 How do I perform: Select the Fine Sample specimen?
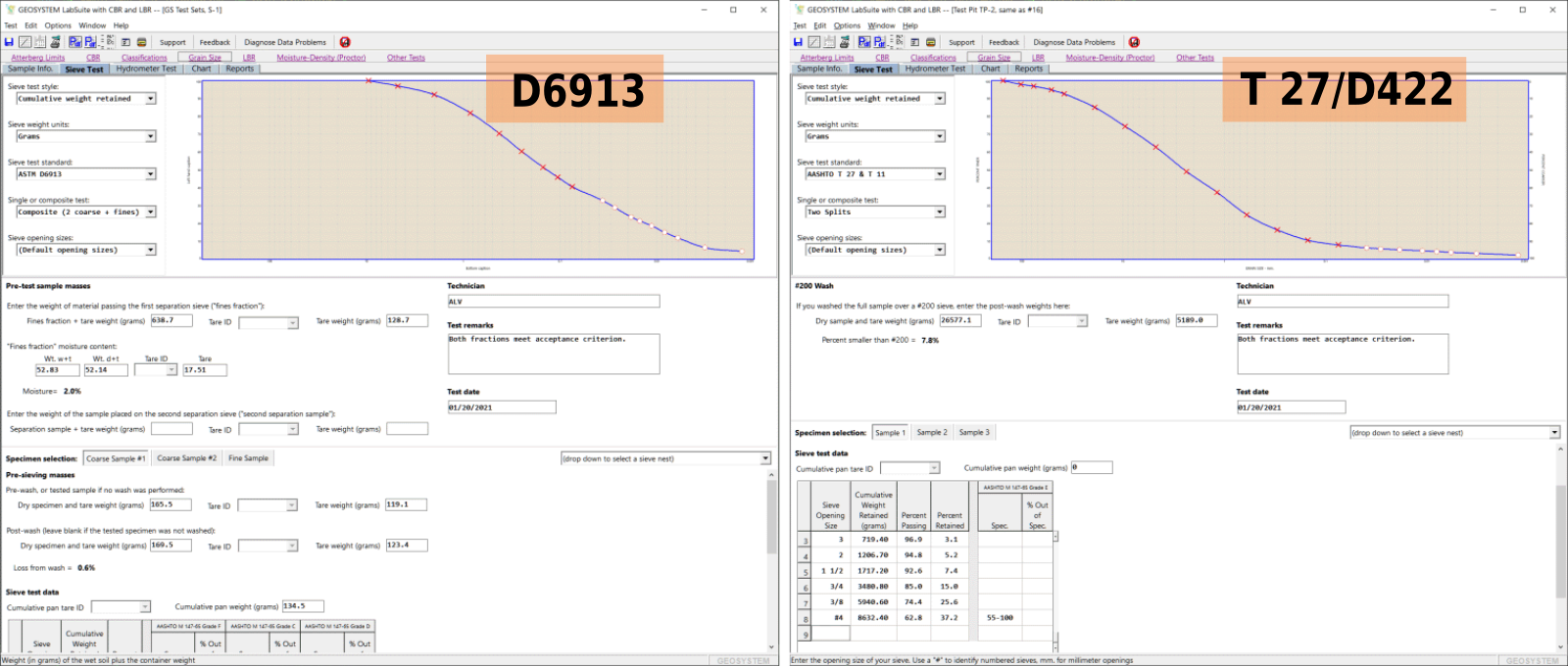point(248,458)
